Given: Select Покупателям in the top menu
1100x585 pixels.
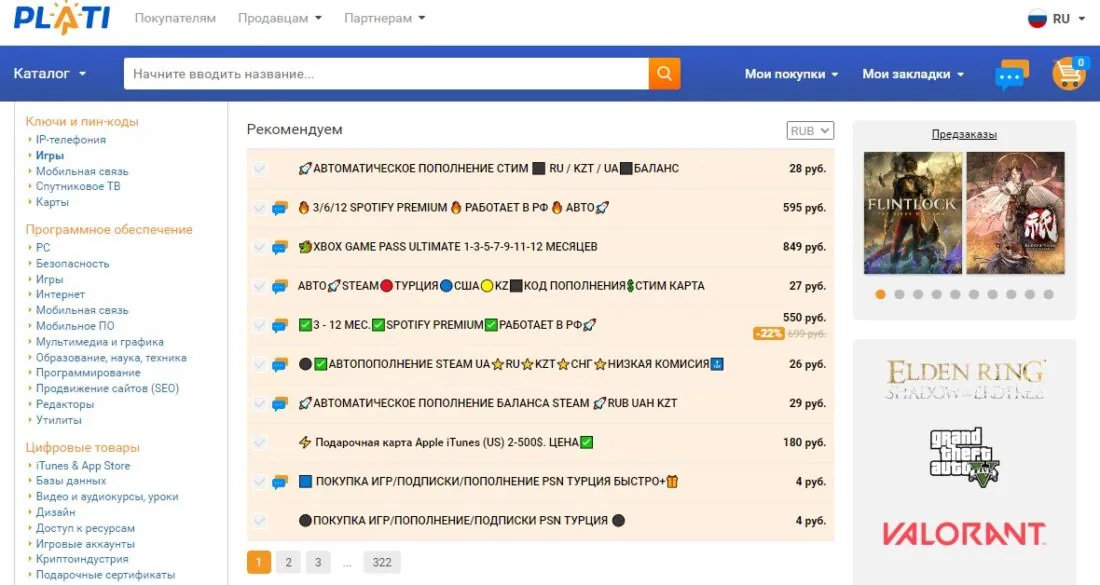Looking at the screenshot, I should (176, 18).
